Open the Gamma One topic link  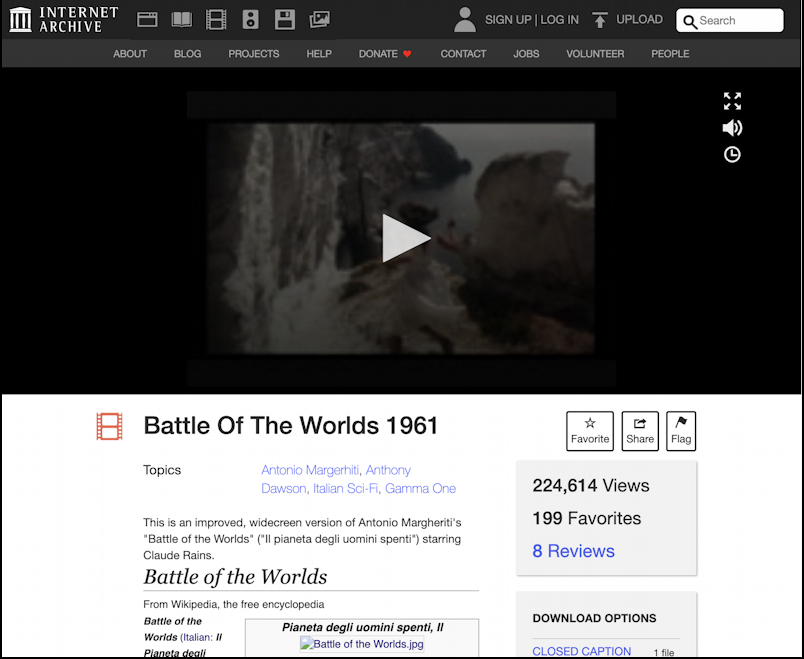[420, 489]
